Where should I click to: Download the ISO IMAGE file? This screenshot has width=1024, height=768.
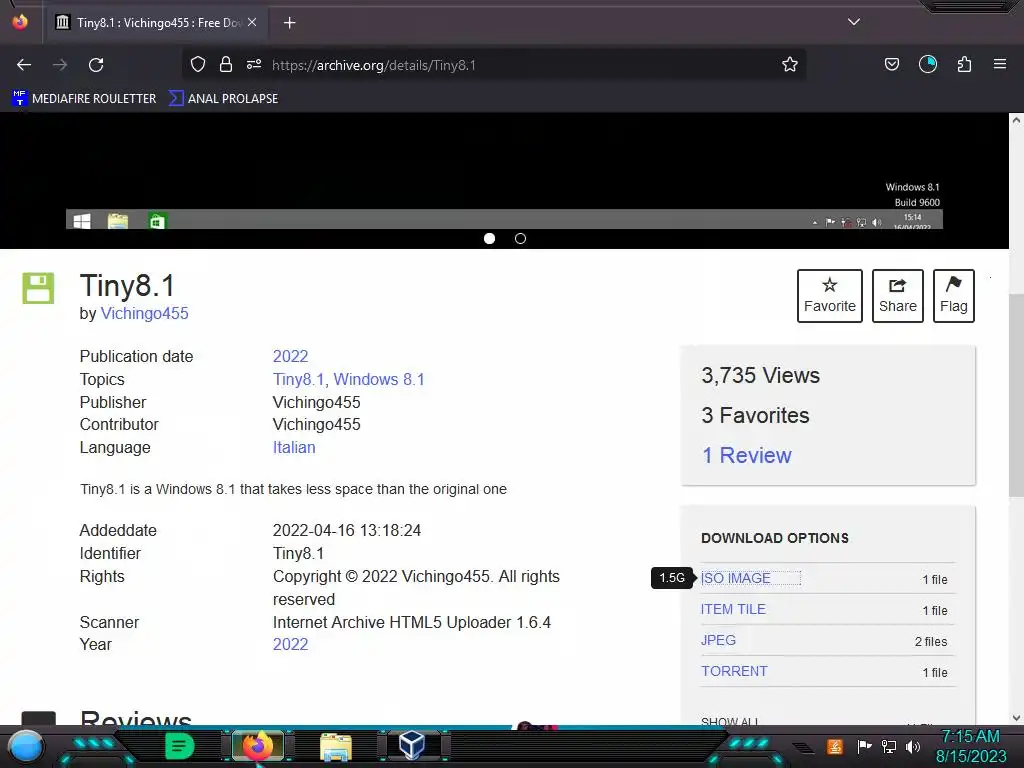(x=735, y=579)
